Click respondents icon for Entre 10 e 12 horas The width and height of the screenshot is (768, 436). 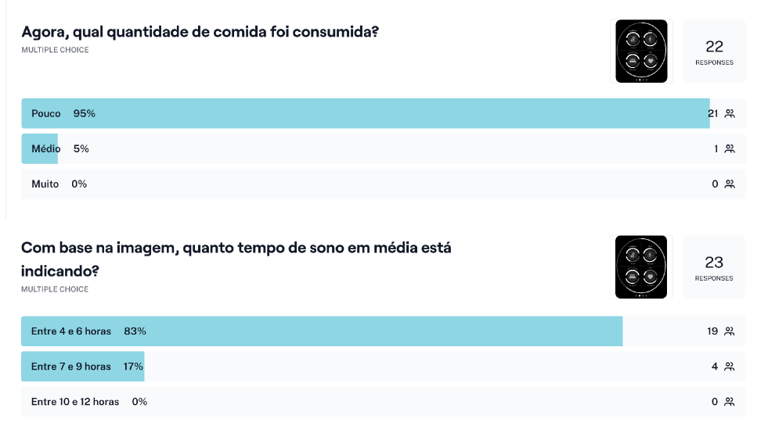click(x=730, y=402)
